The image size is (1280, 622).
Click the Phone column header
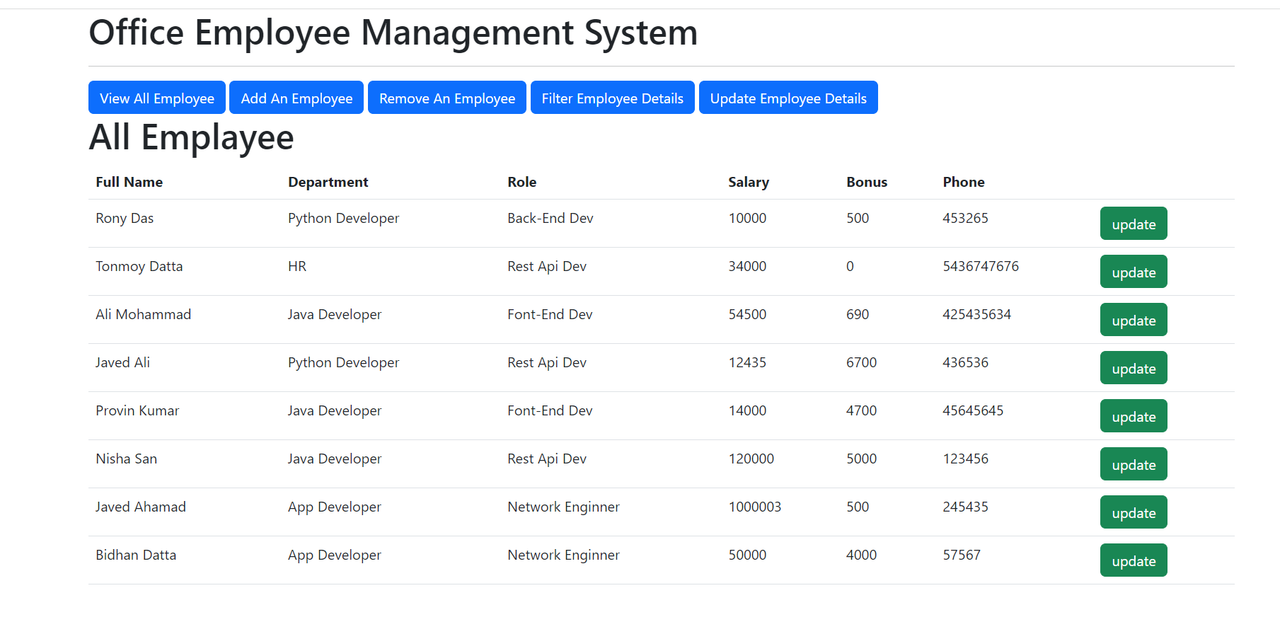[963, 182]
